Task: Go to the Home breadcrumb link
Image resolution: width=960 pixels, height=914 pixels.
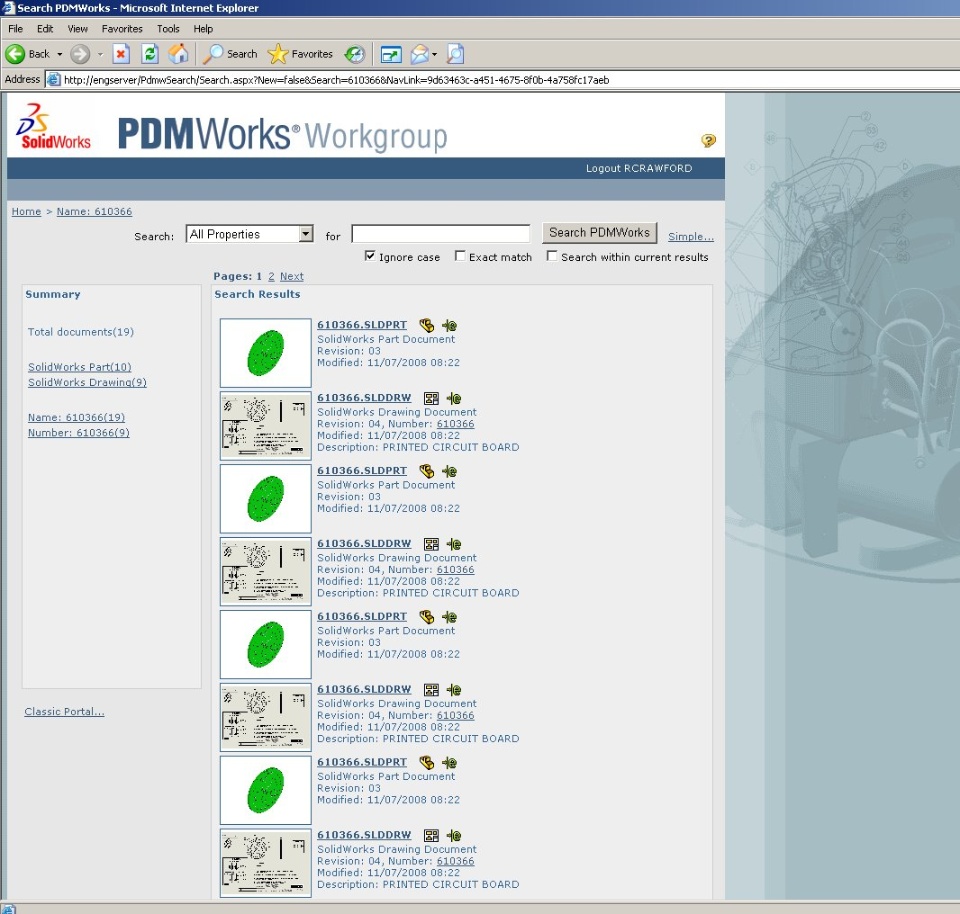Action: (26, 212)
